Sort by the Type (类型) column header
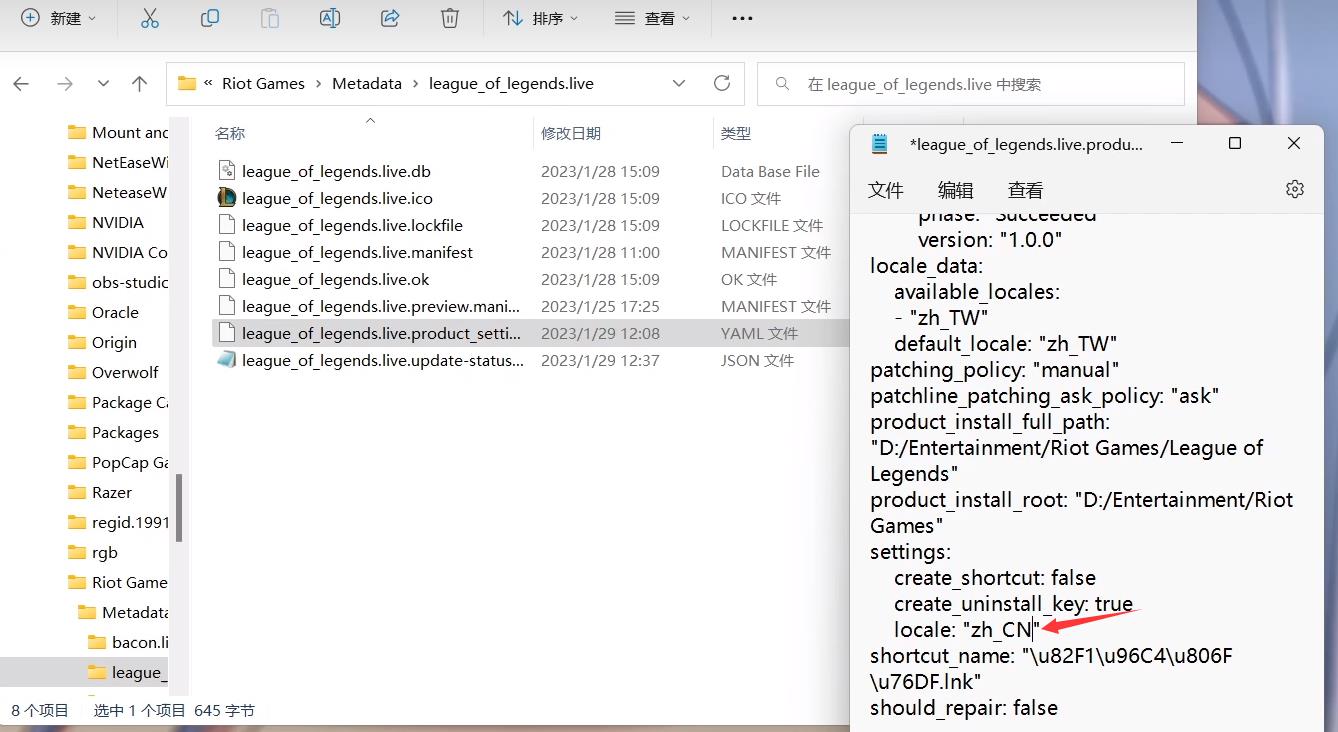1338x732 pixels. (736, 133)
